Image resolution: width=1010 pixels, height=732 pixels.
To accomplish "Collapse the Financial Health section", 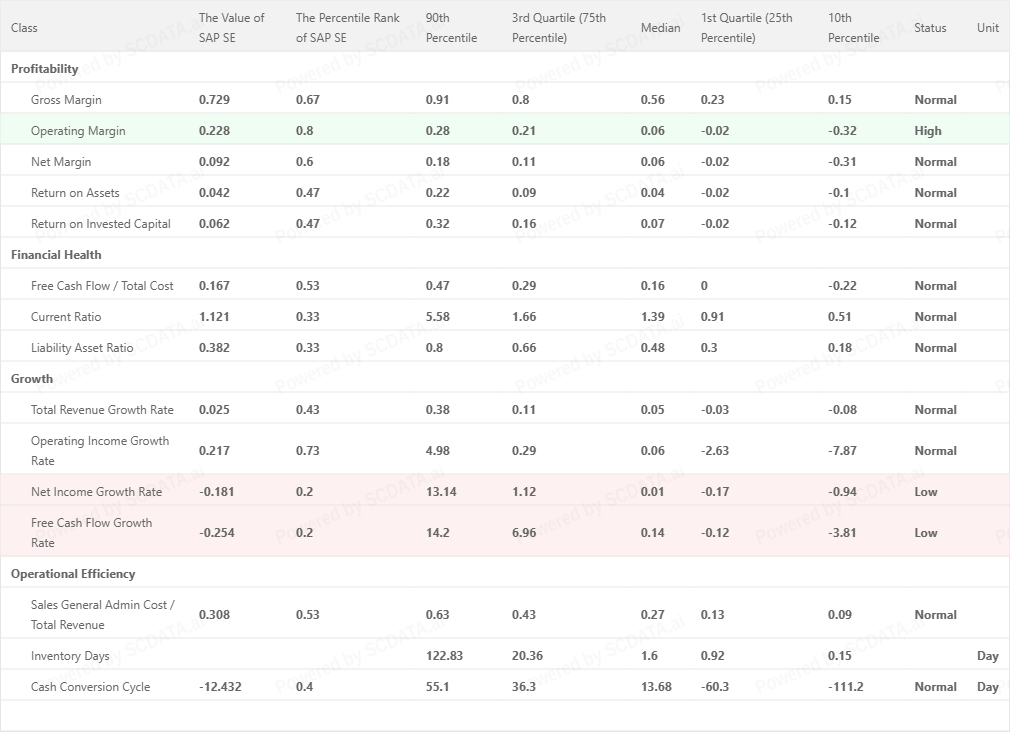I will pos(56,255).
